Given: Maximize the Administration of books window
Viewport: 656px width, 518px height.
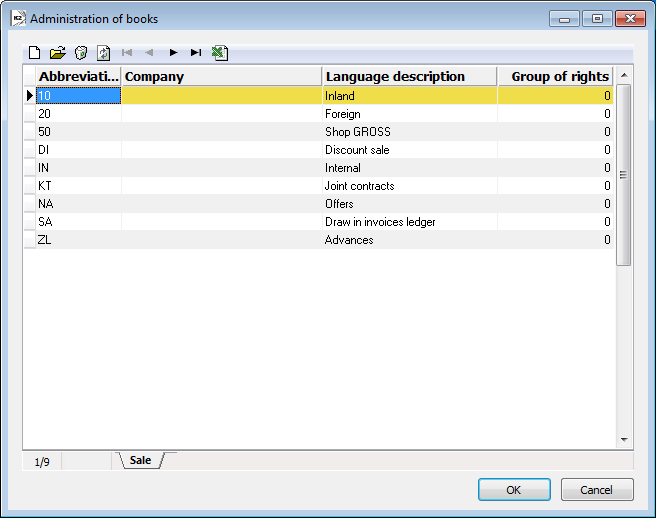Looking at the screenshot, I should [x=597, y=19].
